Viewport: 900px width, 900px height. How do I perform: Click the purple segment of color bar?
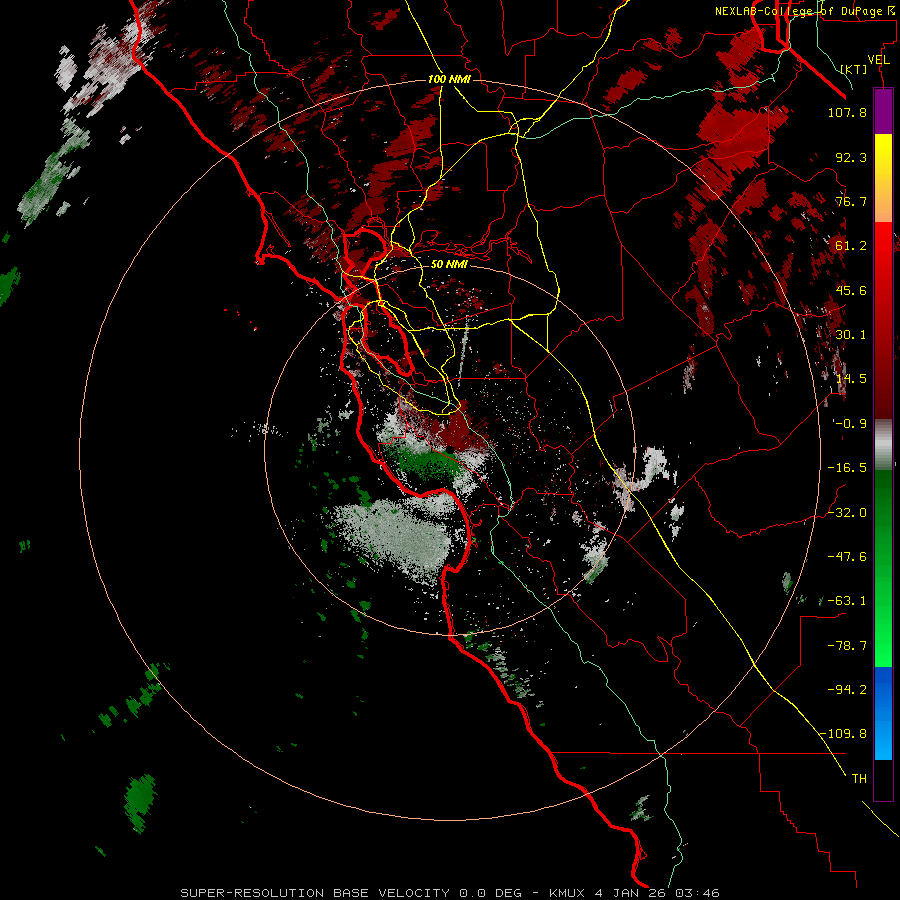pyautogui.click(x=883, y=111)
